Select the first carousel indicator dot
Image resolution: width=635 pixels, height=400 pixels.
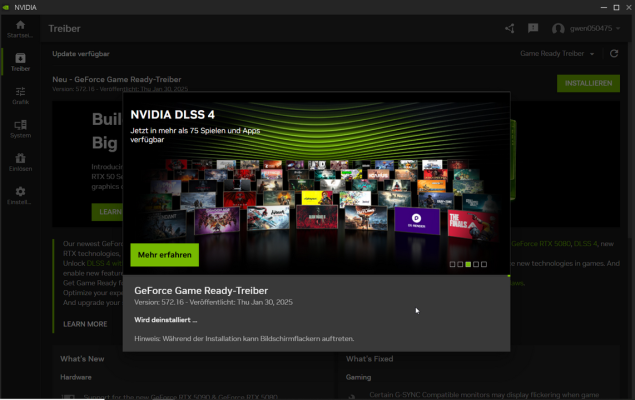point(452,264)
